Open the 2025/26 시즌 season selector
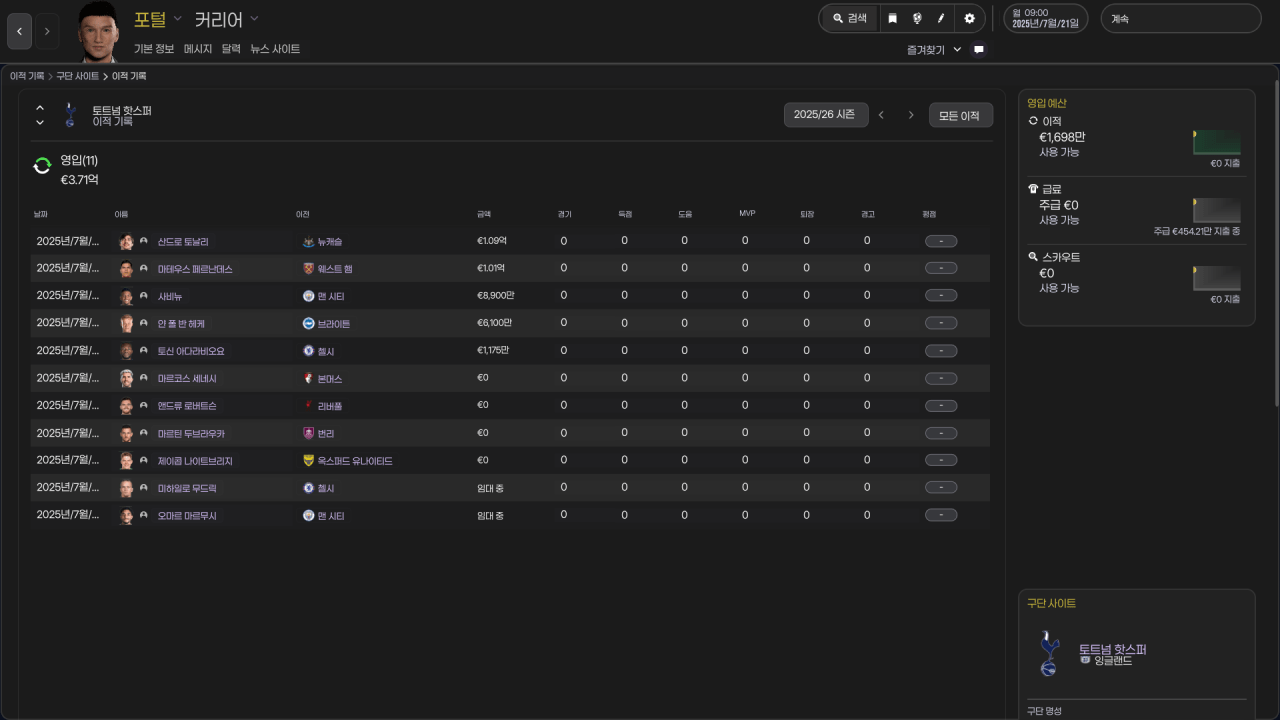 coord(825,115)
